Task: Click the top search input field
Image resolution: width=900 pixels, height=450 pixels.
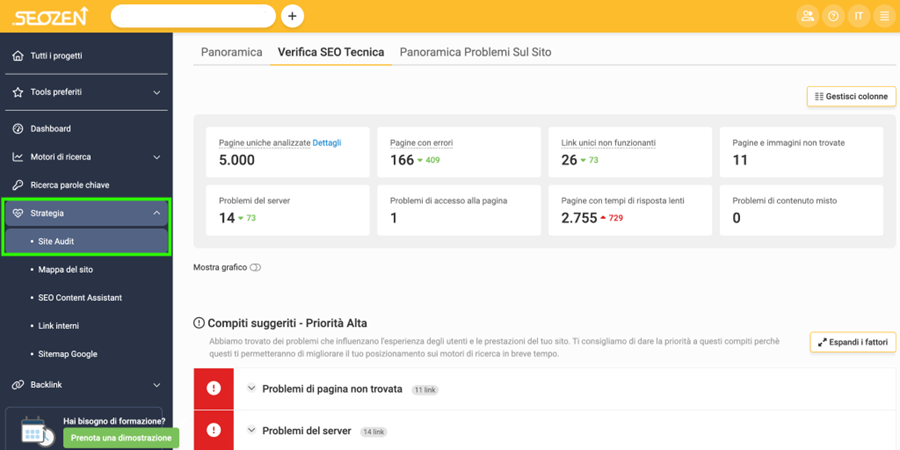Action: tap(192, 16)
